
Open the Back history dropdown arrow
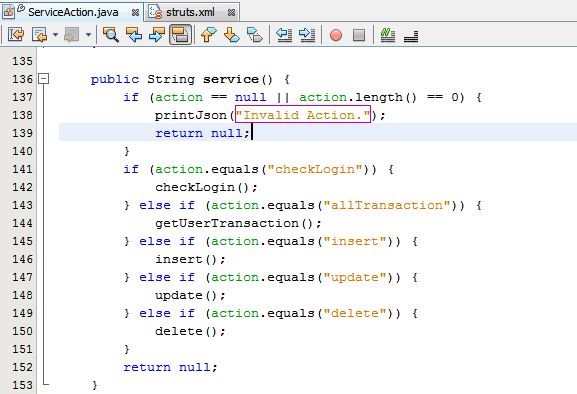click(55, 35)
